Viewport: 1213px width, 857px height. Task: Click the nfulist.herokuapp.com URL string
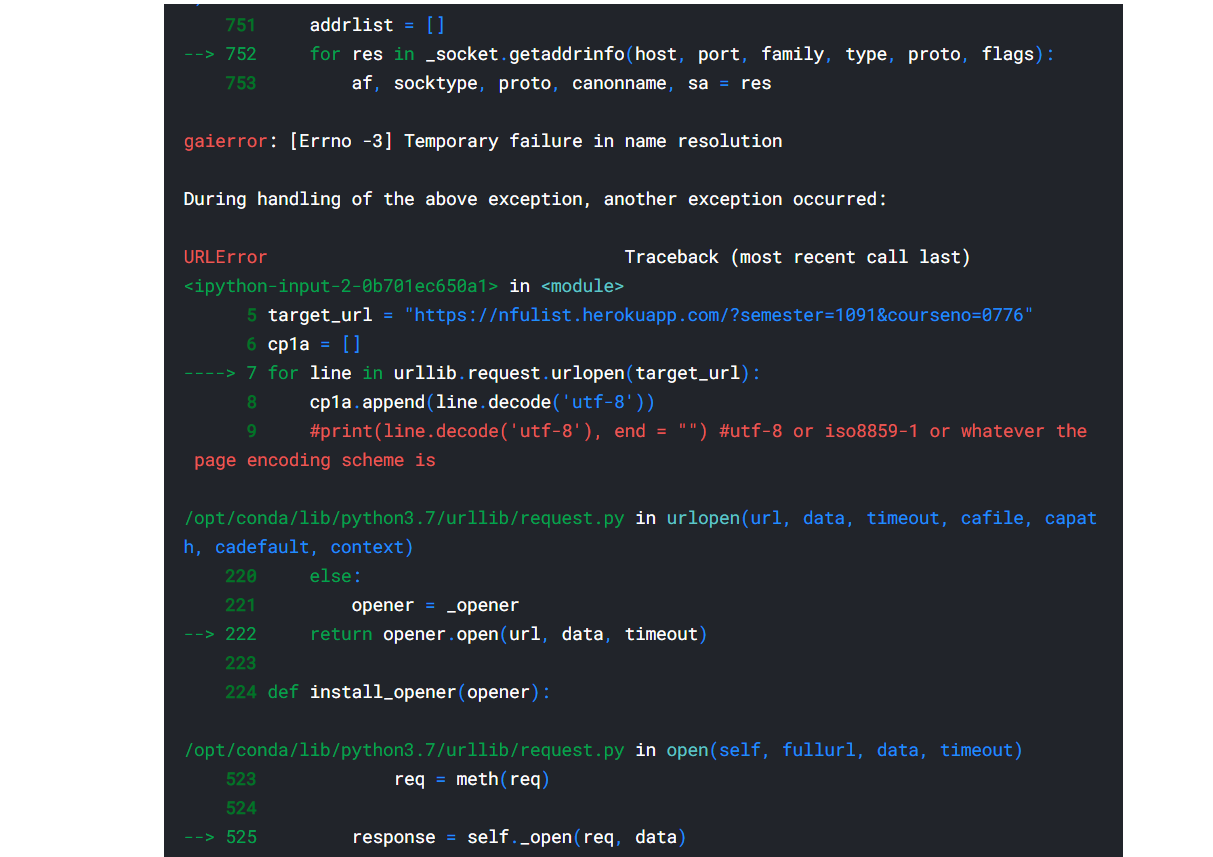[x=719, y=315]
